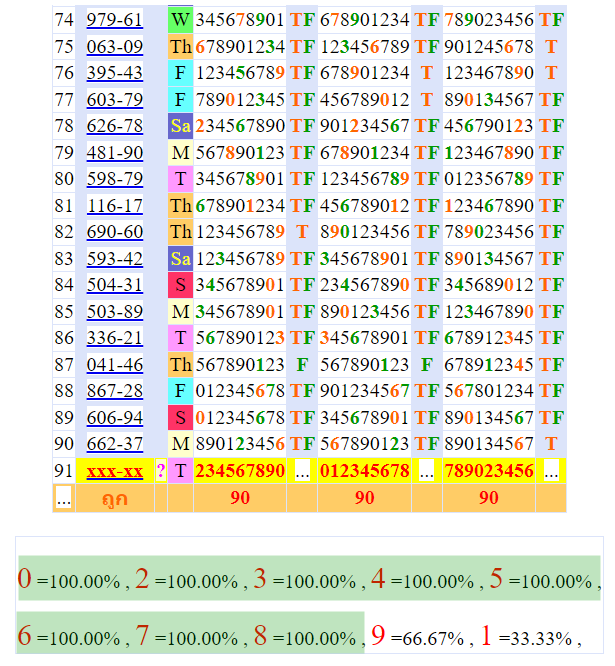Click the ellipsis cell at the summary row start
The width and height of the screenshot is (615, 666).
point(64,499)
